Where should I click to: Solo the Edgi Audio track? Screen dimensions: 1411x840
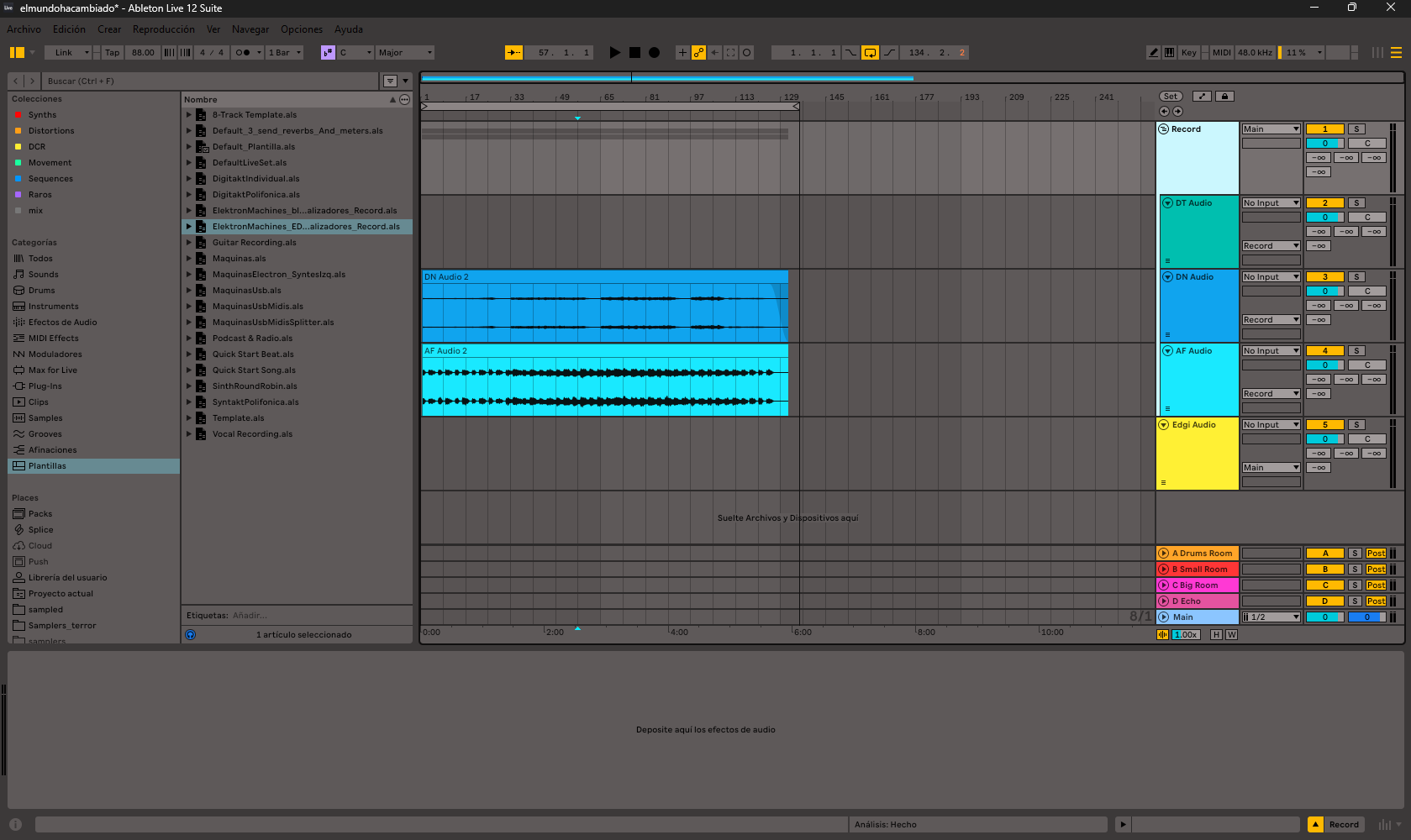click(1356, 425)
